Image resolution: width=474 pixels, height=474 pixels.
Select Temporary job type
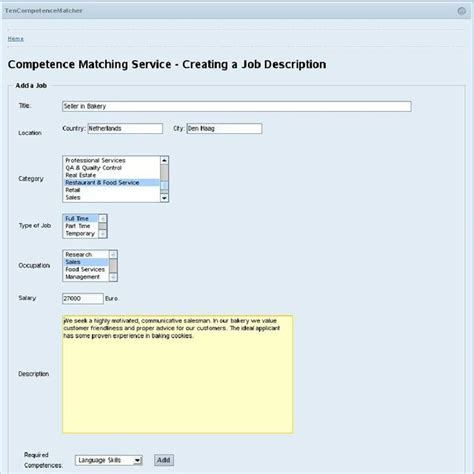[x=81, y=233]
